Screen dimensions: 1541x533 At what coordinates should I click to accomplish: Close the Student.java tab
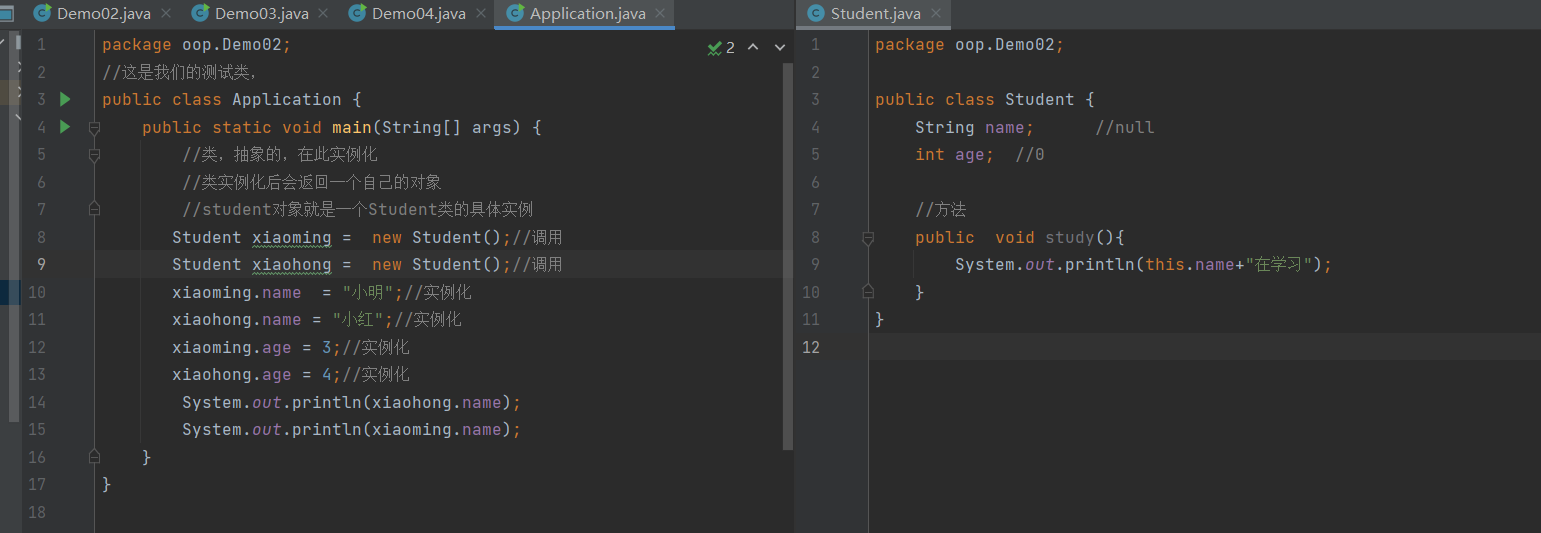pos(936,14)
